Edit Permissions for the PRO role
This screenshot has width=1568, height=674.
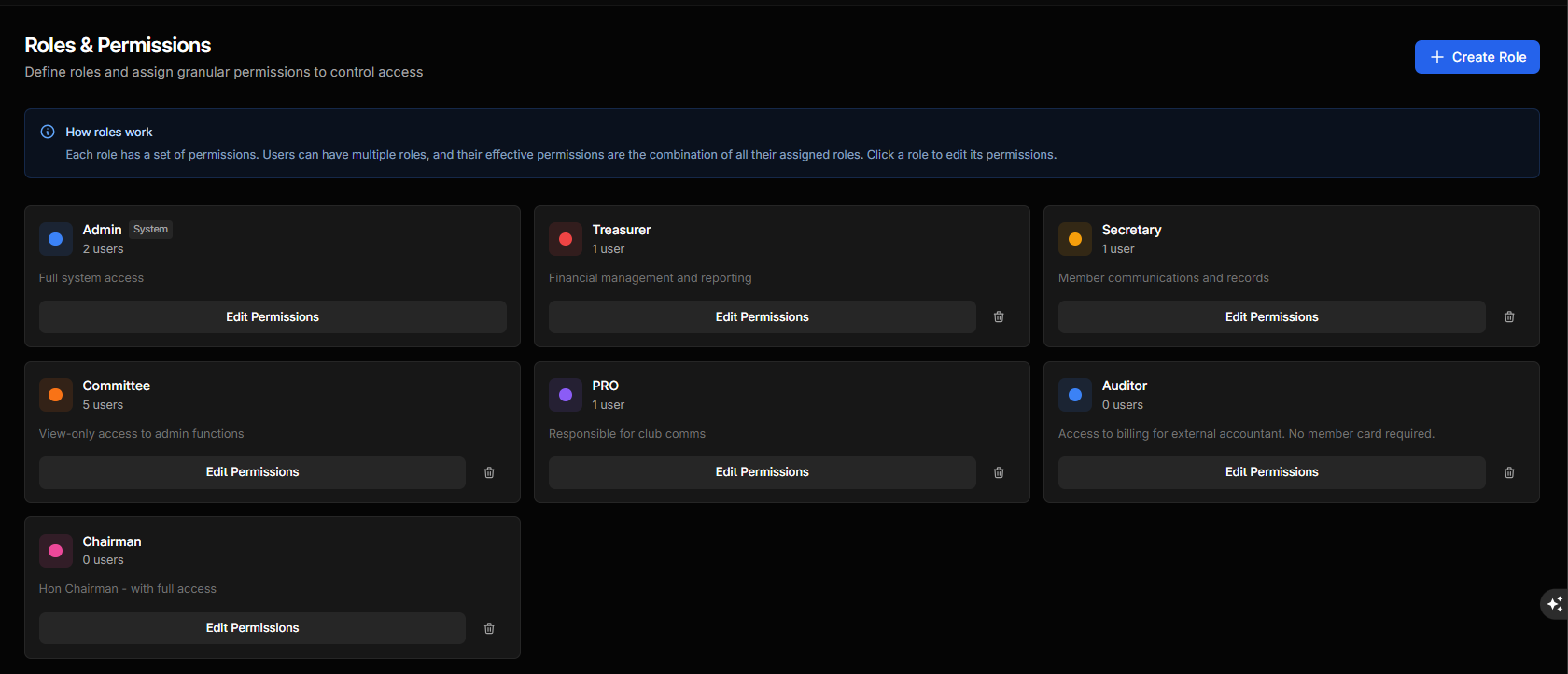(762, 472)
